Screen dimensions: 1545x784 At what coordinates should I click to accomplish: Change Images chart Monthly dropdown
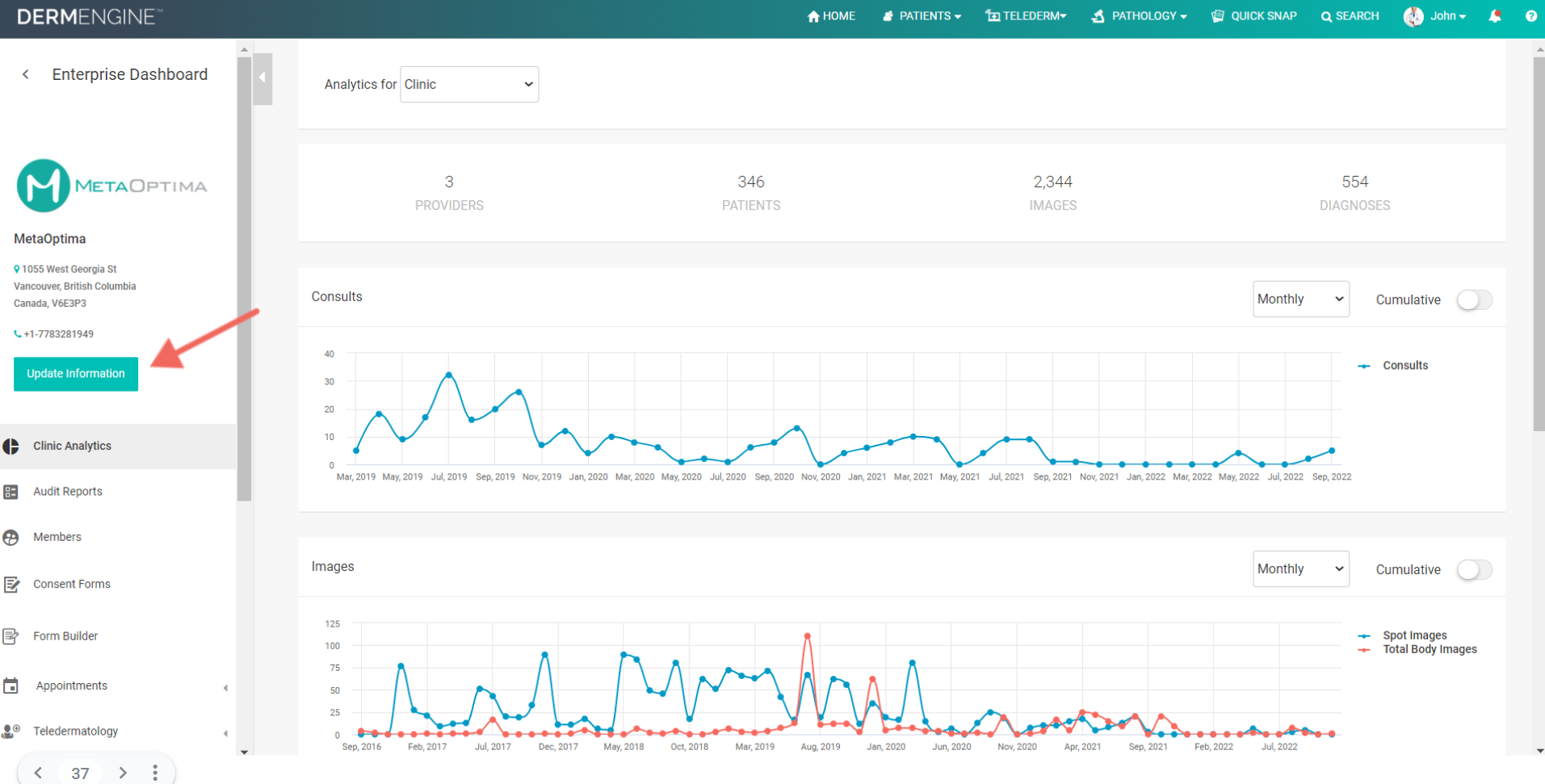pyautogui.click(x=1300, y=569)
